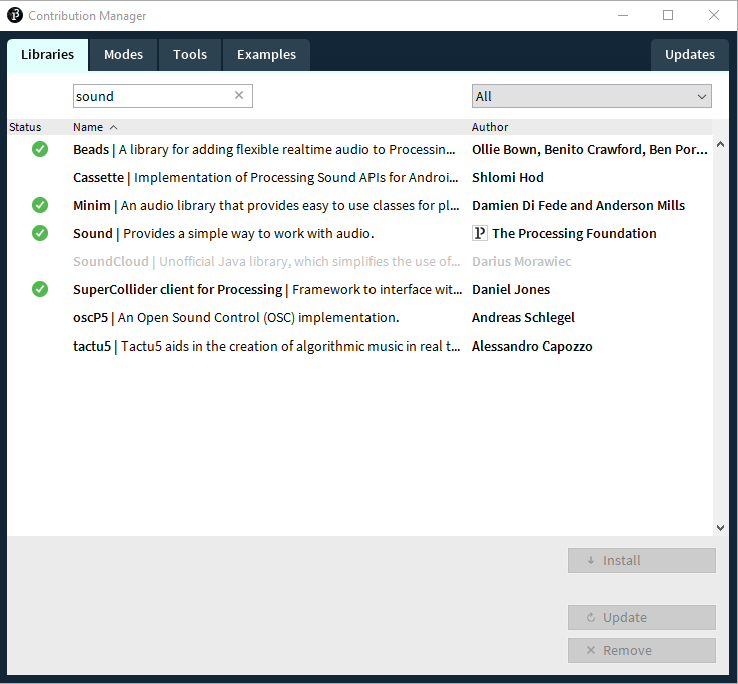Switch to the Modes tab
Image resolution: width=738 pixels, height=684 pixels.
coord(123,55)
